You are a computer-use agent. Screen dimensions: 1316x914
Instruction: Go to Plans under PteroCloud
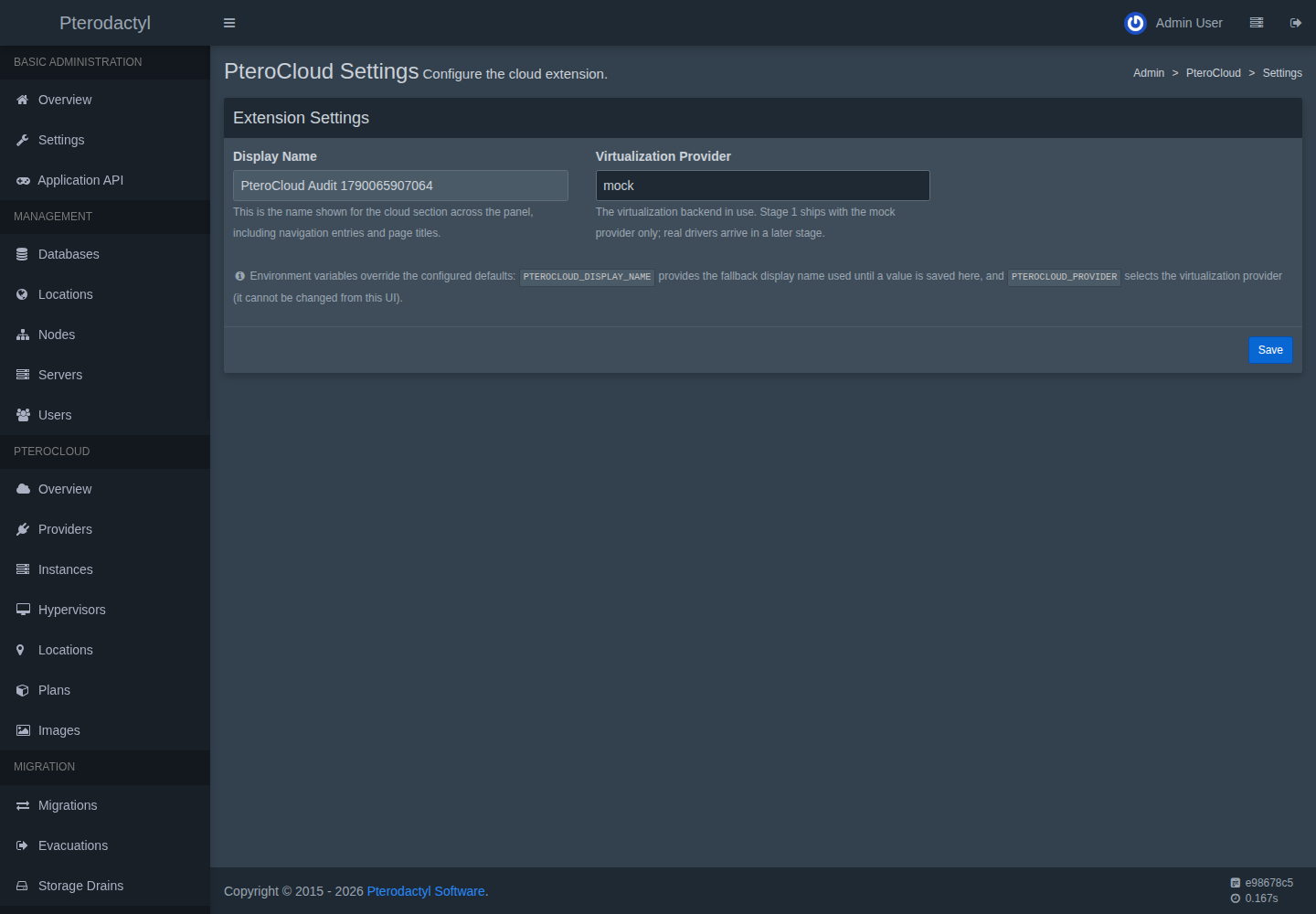click(x=105, y=690)
